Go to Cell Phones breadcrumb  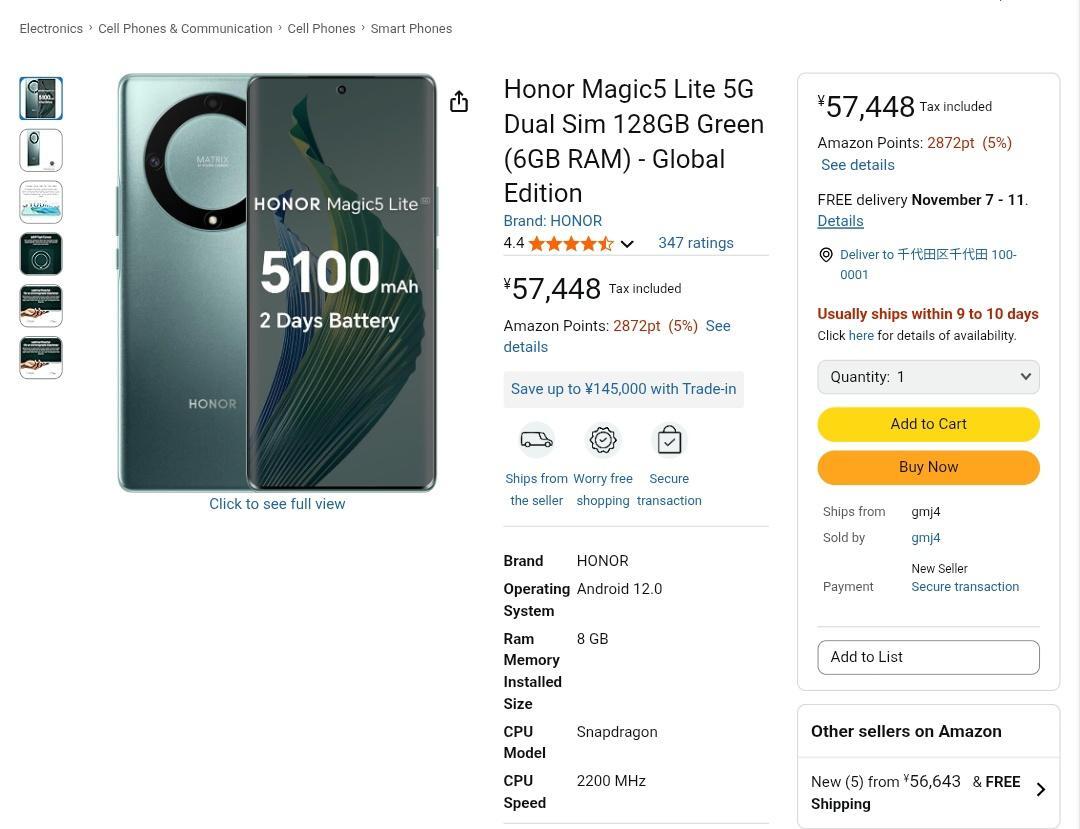(x=321, y=29)
